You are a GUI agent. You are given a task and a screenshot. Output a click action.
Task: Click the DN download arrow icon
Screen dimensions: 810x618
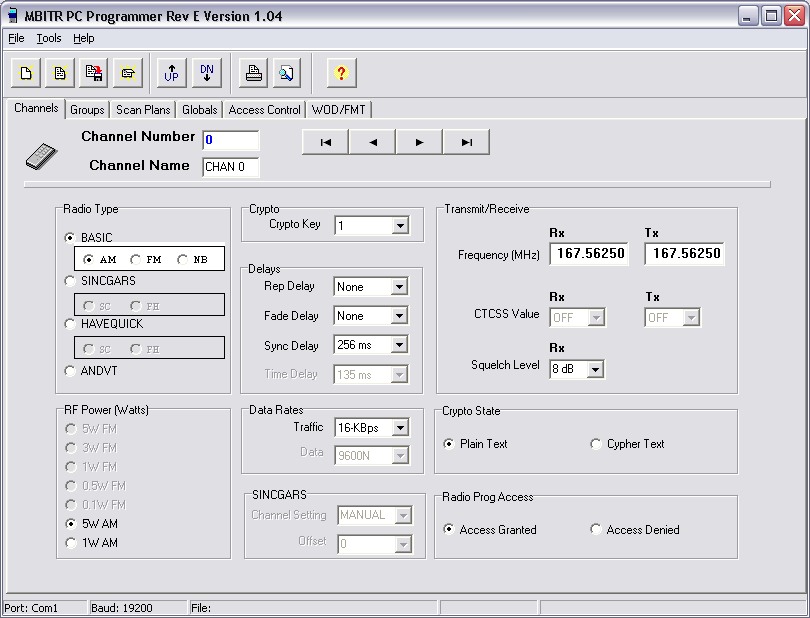(206, 73)
